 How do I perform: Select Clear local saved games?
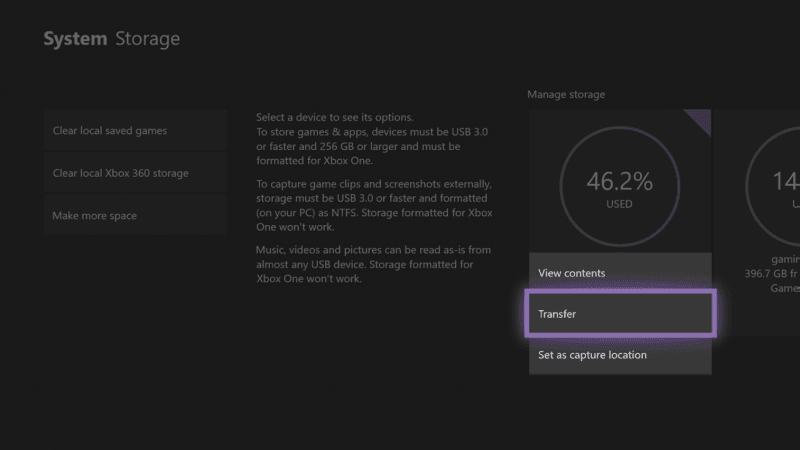(x=135, y=130)
